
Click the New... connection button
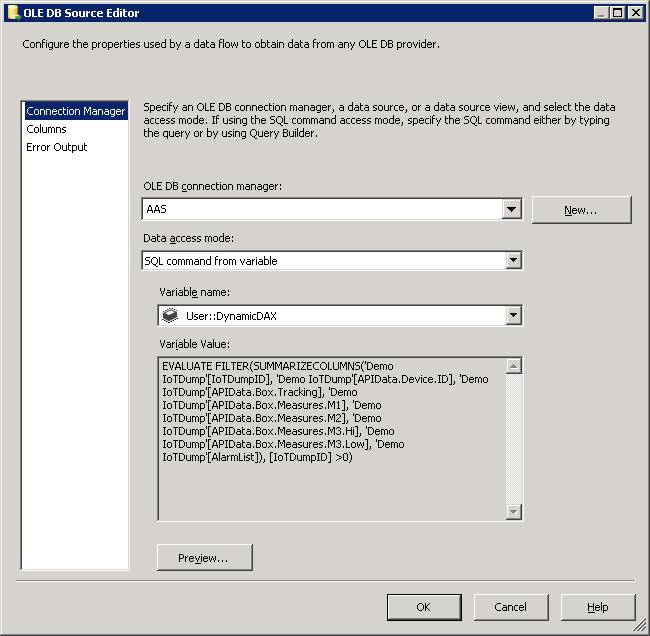click(581, 210)
